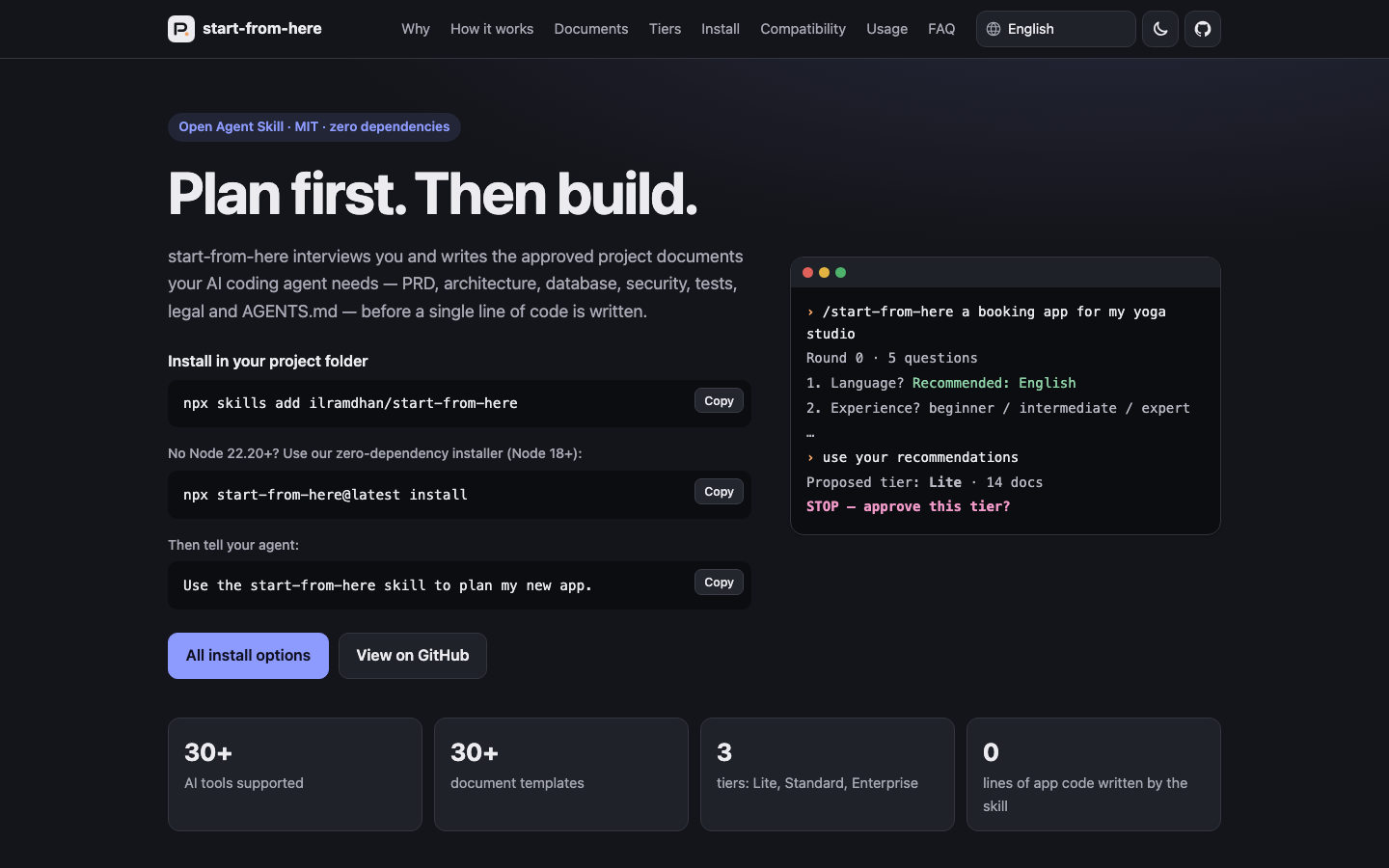Click the 'lines of app code' stat card
This screenshot has height=868, width=1389.
click(x=1094, y=774)
